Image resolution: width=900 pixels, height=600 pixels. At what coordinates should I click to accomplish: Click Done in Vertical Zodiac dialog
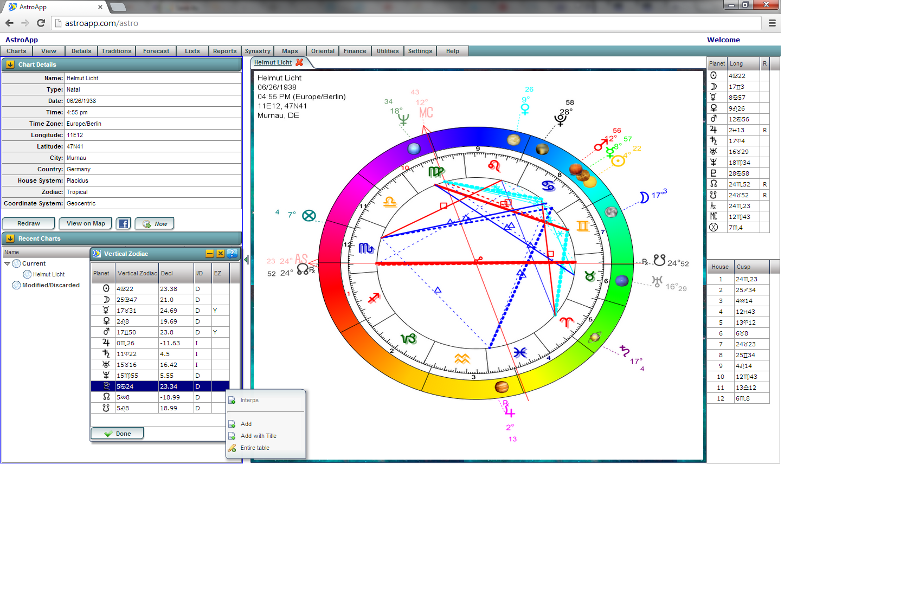[x=118, y=433]
